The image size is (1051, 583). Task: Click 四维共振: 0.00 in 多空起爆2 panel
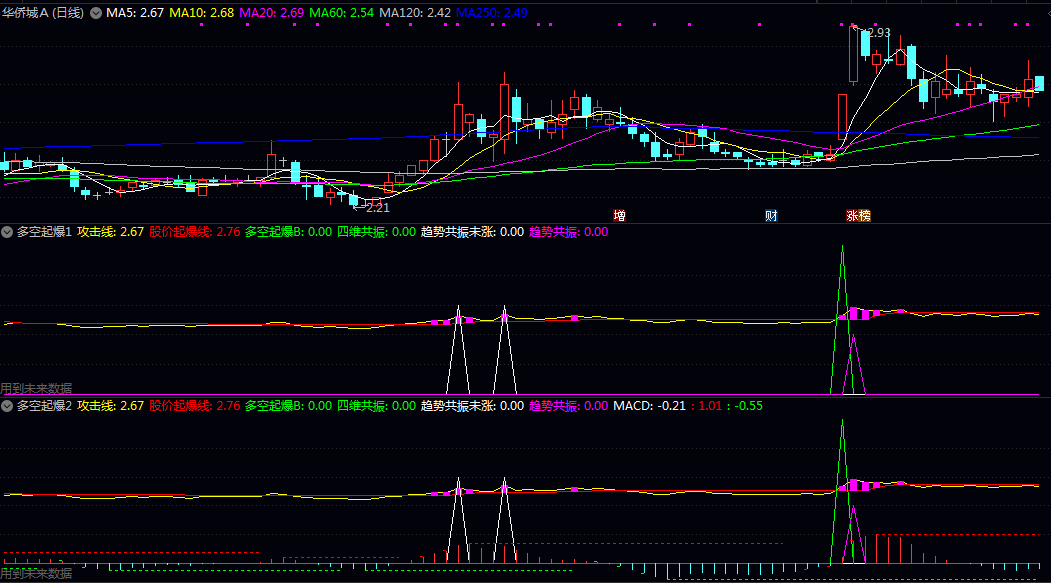376,406
